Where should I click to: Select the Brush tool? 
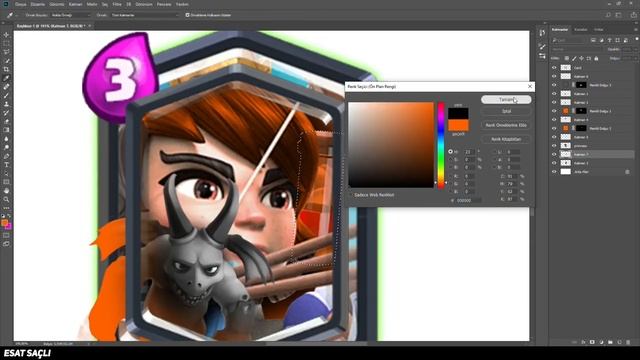tap(6, 95)
